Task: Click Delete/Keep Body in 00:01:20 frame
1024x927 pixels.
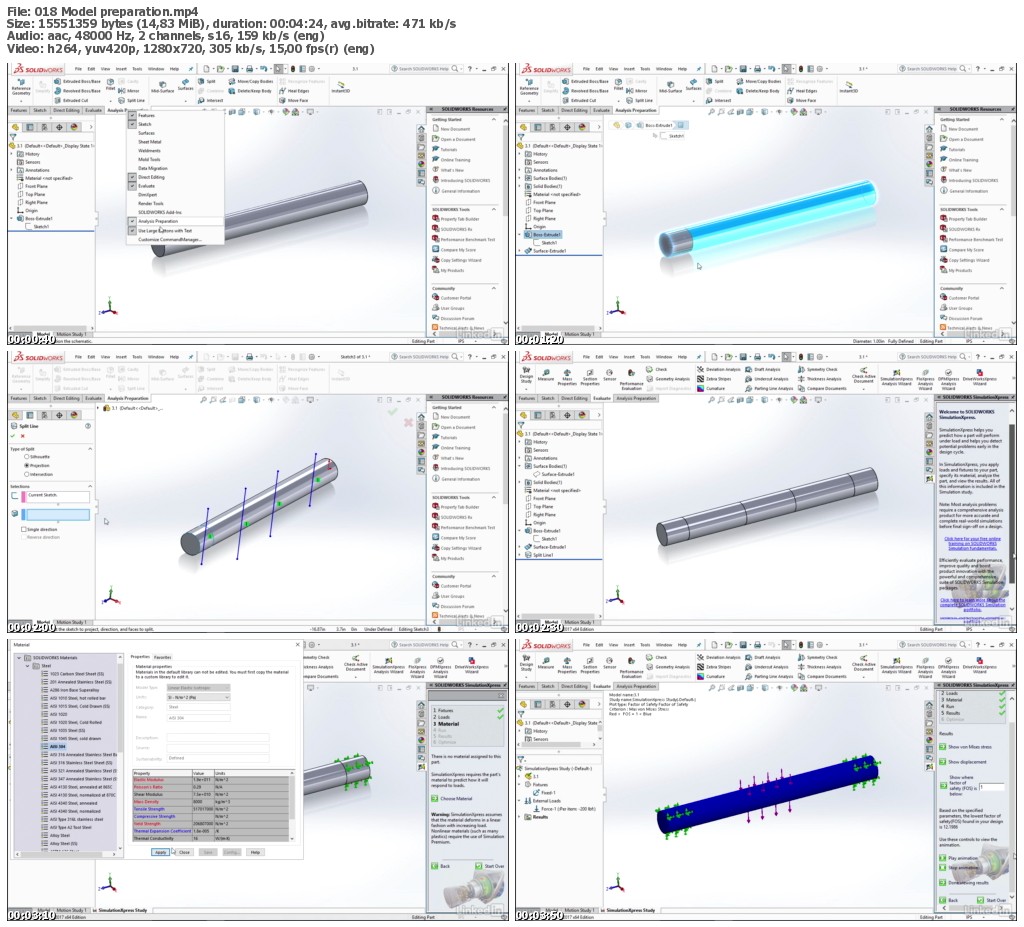Action: click(x=758, y=91)
